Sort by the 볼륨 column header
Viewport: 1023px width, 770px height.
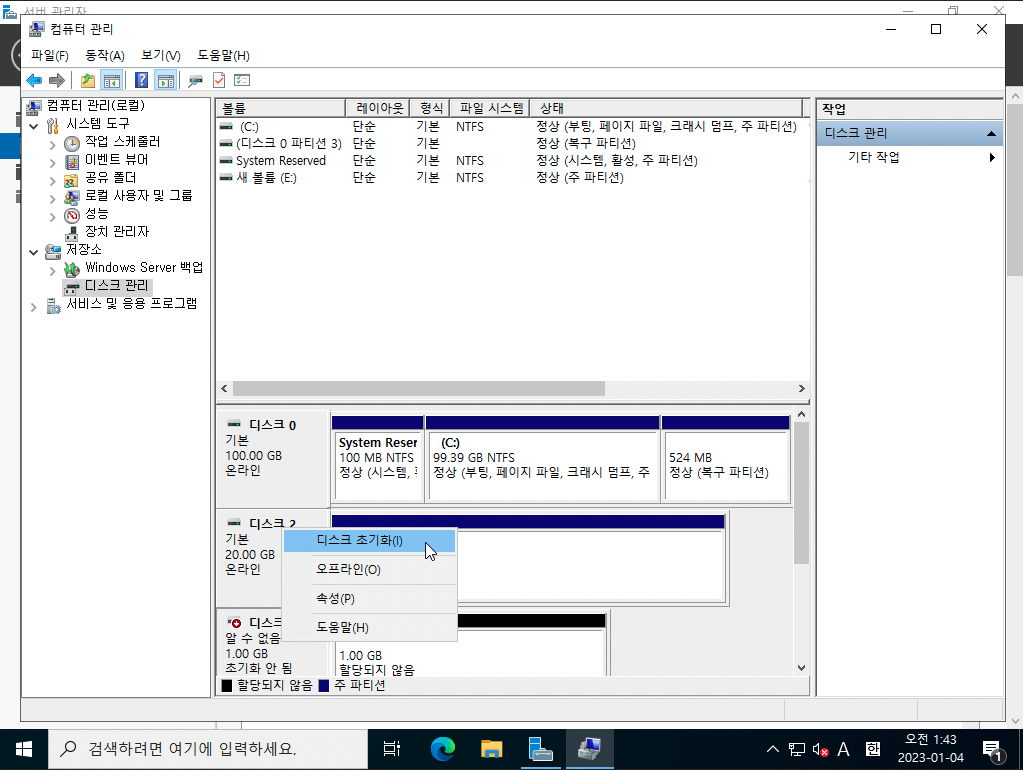[x=281, y=108]
